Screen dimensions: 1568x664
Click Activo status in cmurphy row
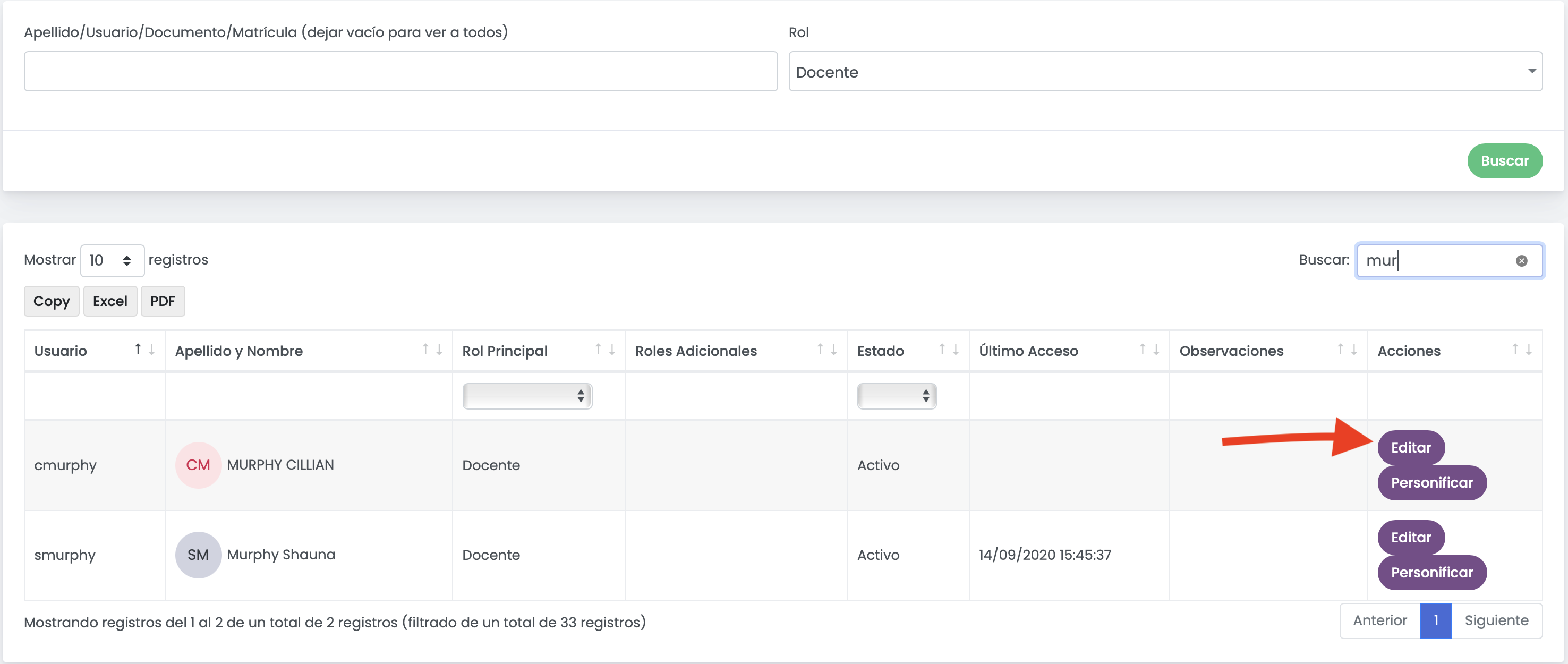pos(879,465)
